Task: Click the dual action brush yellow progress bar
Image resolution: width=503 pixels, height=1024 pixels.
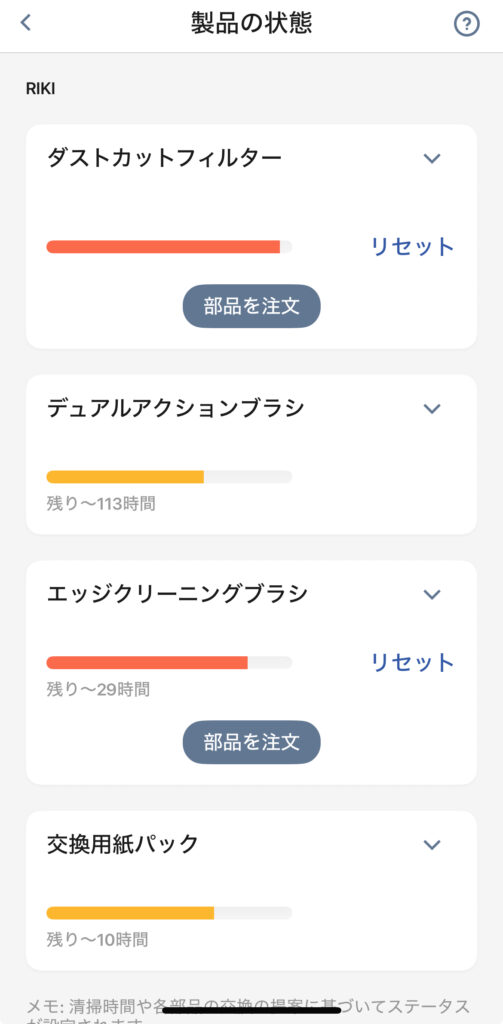Action: click(x=169, y=477)
